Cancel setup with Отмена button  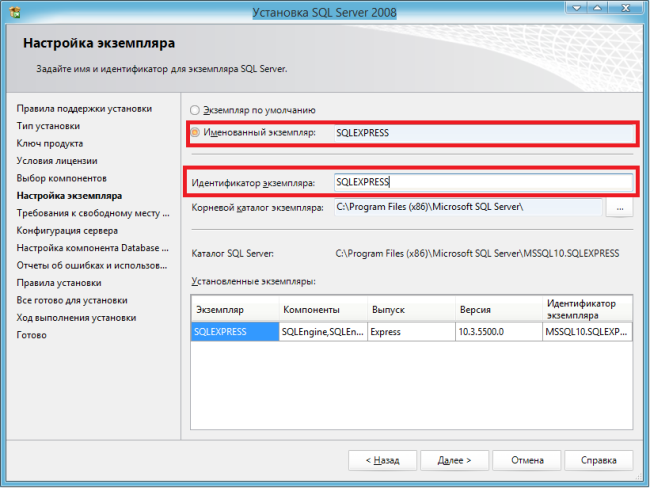pyautogui.click(x=527, y=460)
